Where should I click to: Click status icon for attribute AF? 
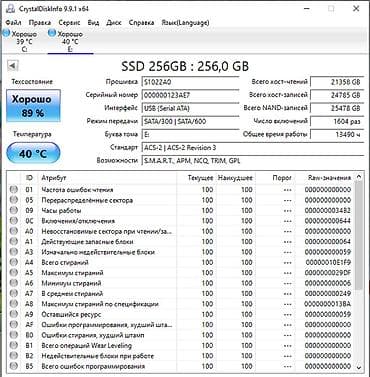[14, 324]
